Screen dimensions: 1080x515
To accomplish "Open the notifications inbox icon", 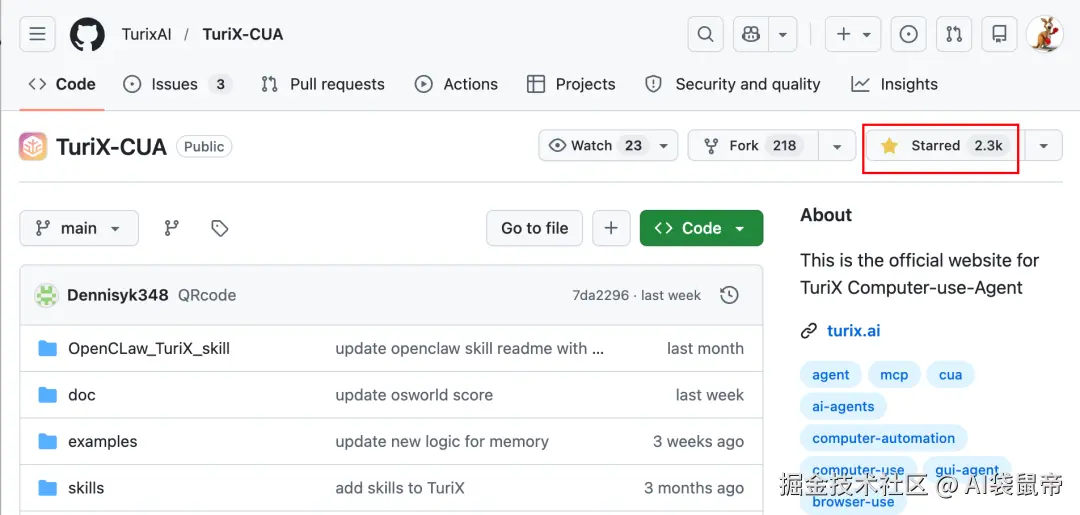I will 999,34.
